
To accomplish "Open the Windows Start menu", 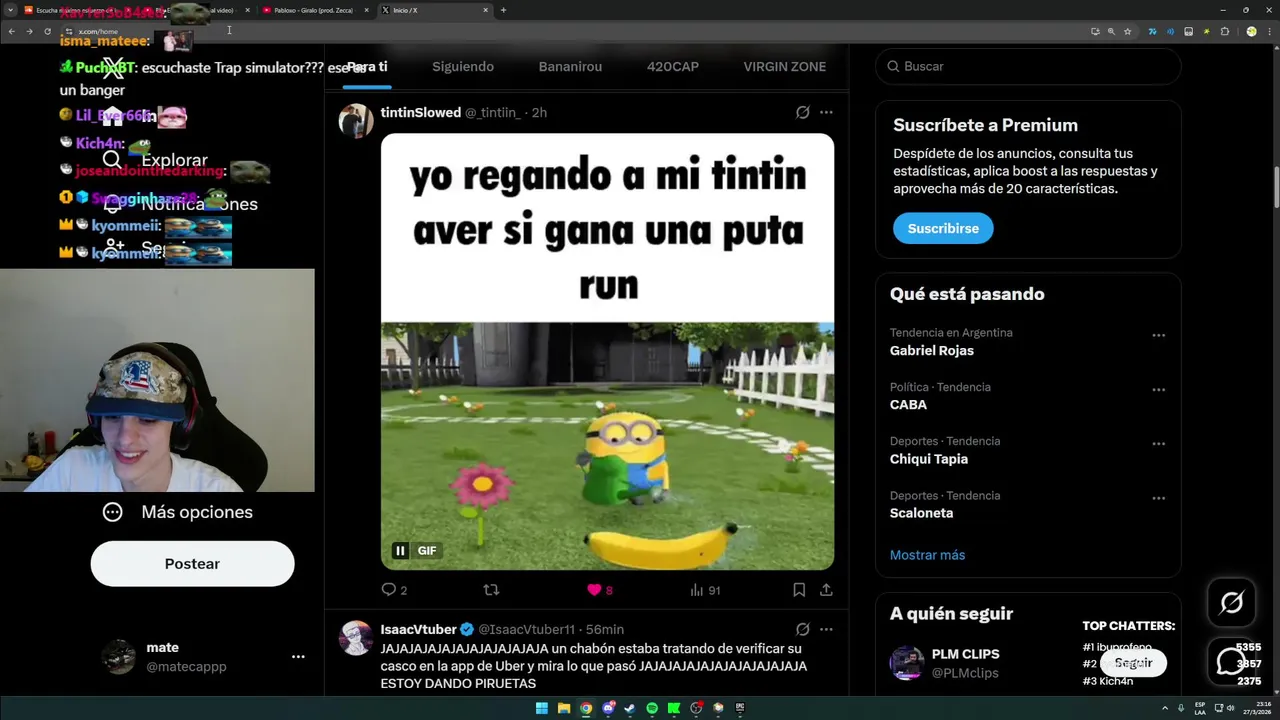I will [x=542, y=708].
